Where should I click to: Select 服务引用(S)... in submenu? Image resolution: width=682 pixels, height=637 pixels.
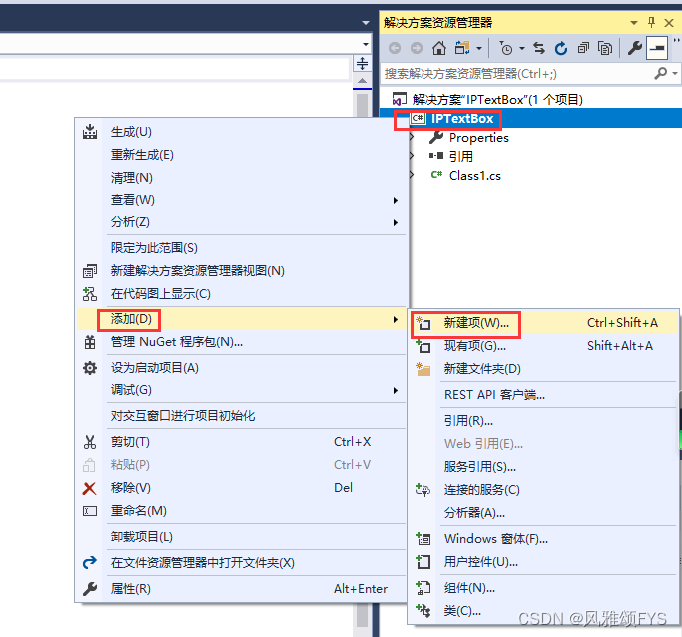click(544, 467)
